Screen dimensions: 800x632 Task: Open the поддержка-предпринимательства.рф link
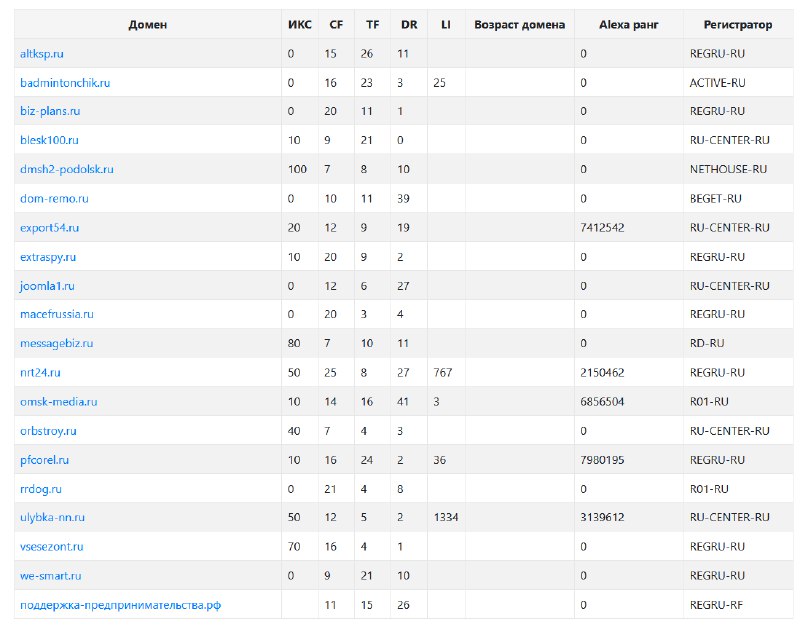pos(120,605)
